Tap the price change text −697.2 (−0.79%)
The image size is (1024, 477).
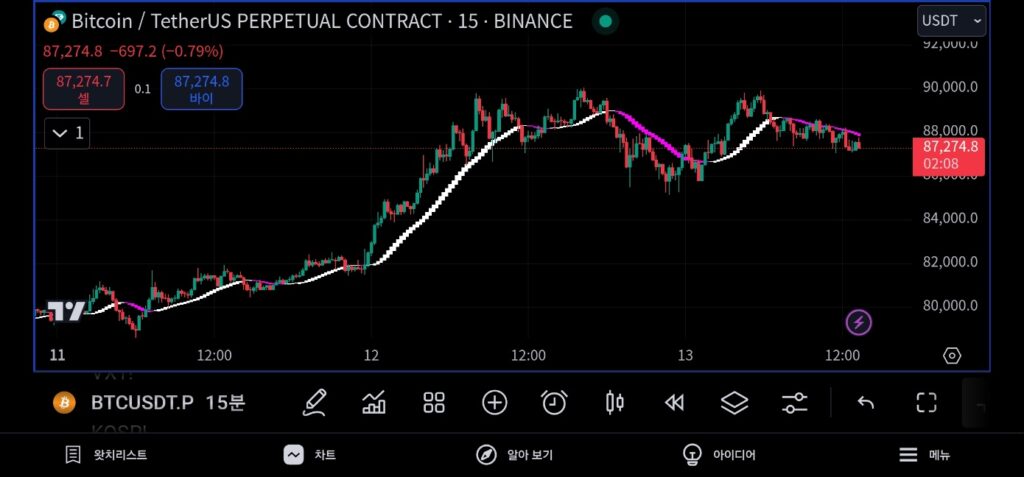pyautogui.click(x=167, y=51)
